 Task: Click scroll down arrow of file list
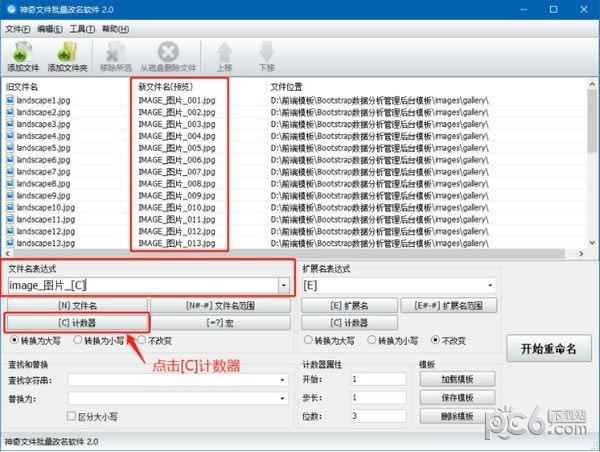pos(592,242)
